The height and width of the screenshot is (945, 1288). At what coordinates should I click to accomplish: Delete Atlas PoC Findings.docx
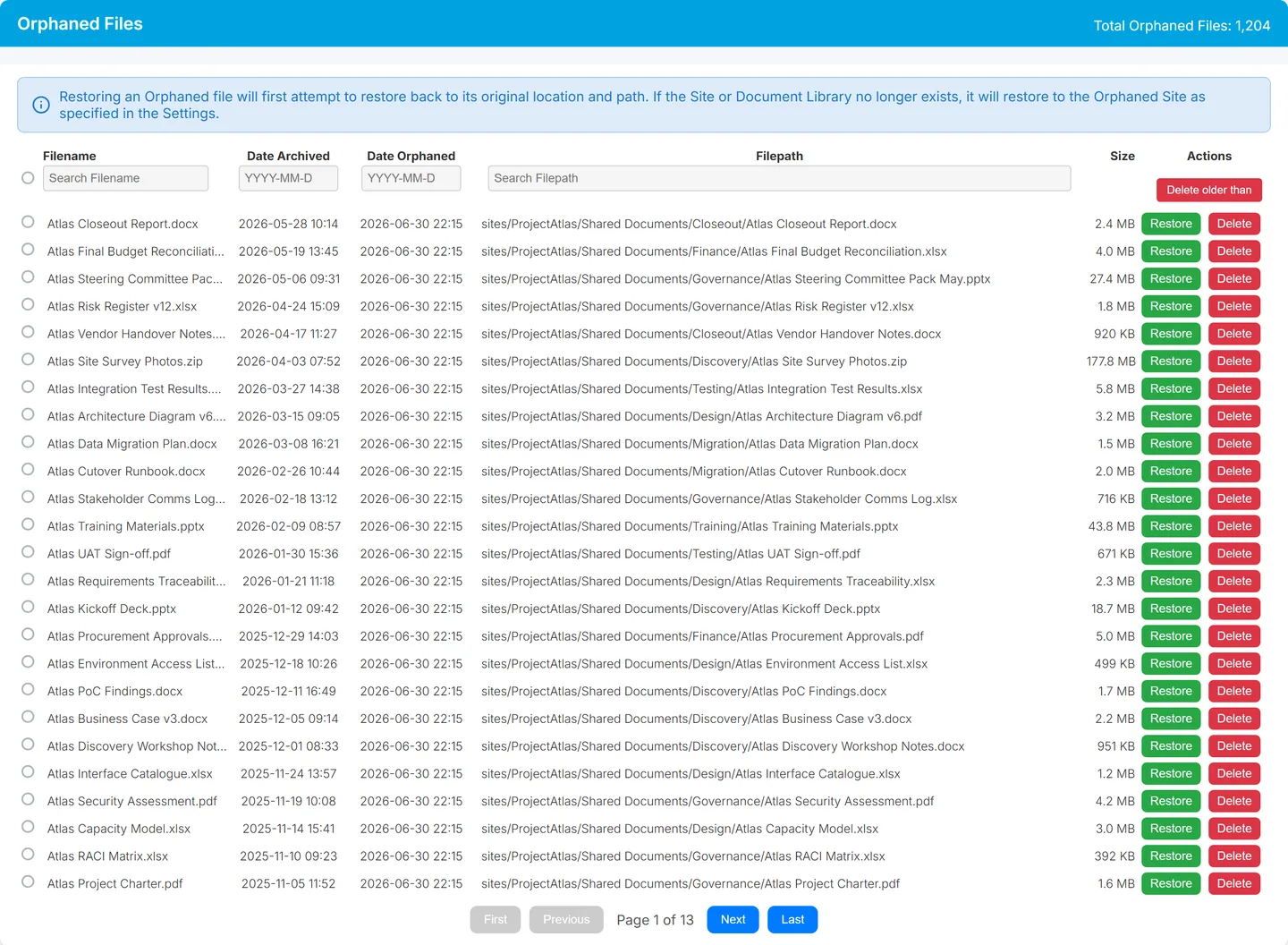tap(1234, 691)
